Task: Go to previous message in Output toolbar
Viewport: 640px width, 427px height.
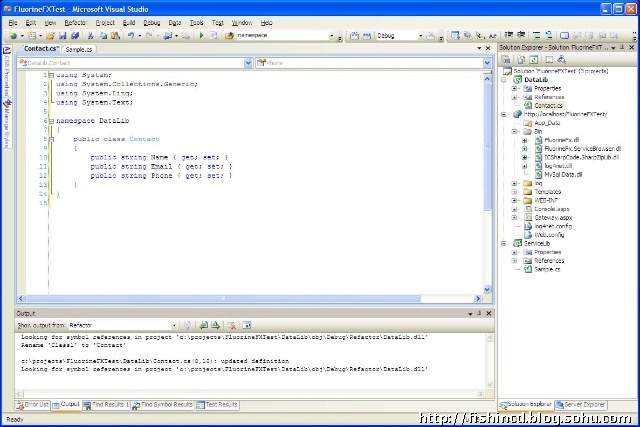Action: pos(203,325)
